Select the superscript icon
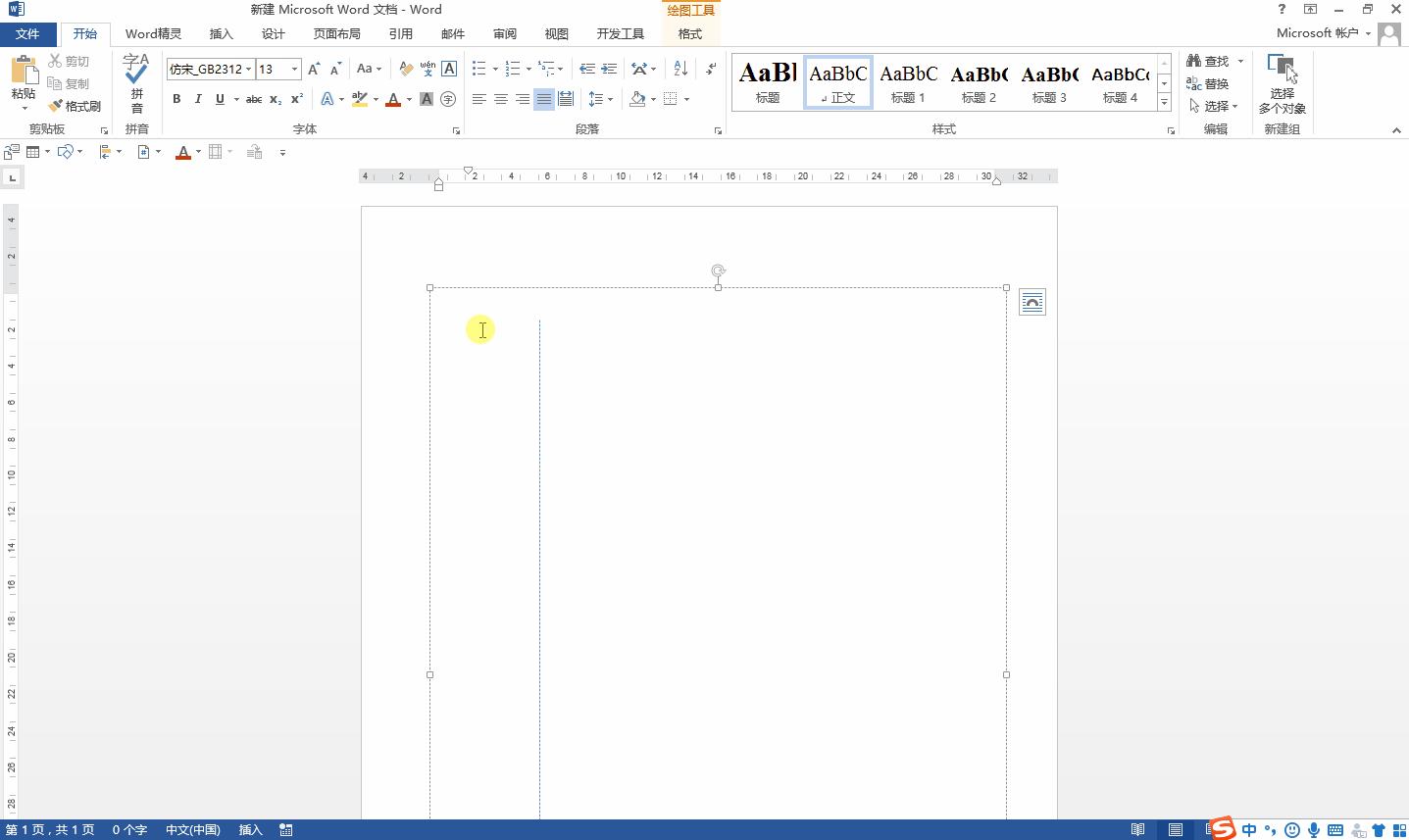The height and width of the screenshot is (840, 1409). [295, 98]
